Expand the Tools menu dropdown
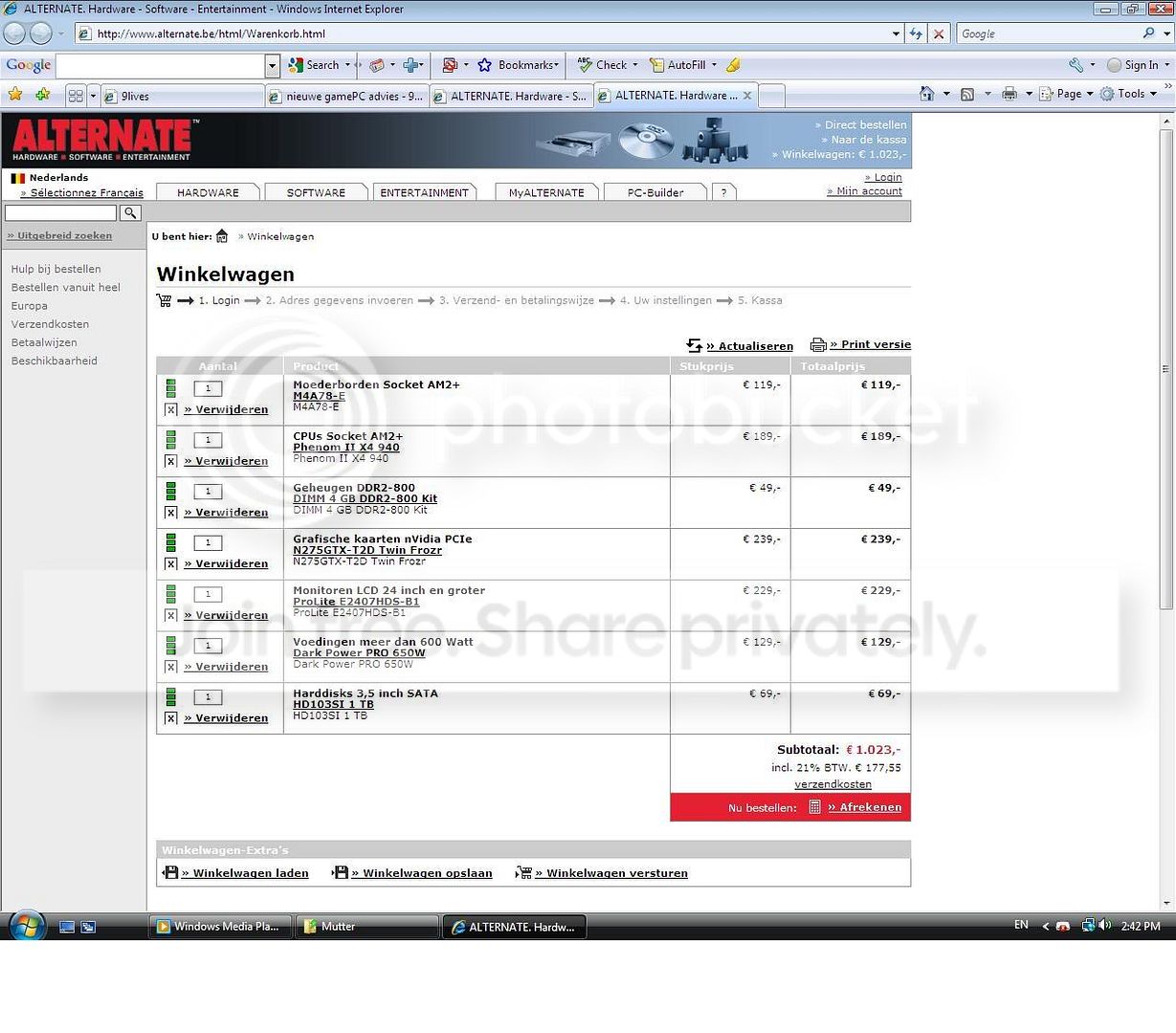The height and width of the screenshot is (1033, 1176). pyautogui.click(x=1153, y=94)
